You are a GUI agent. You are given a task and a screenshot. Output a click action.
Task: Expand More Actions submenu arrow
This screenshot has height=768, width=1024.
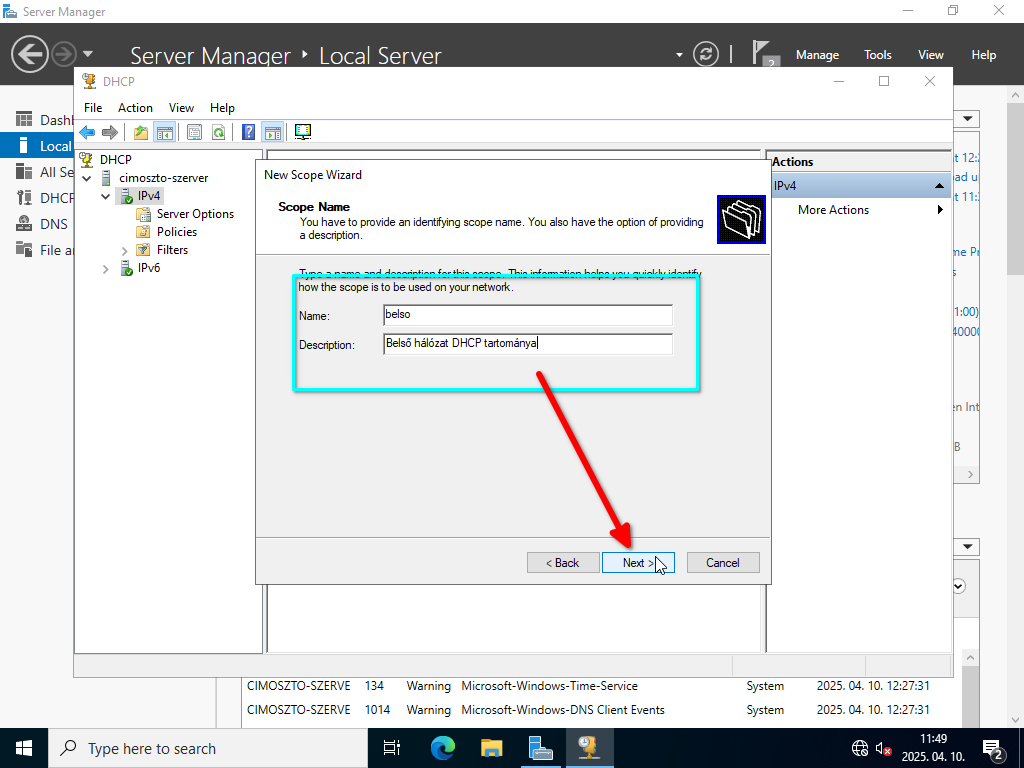coord(940,210)
